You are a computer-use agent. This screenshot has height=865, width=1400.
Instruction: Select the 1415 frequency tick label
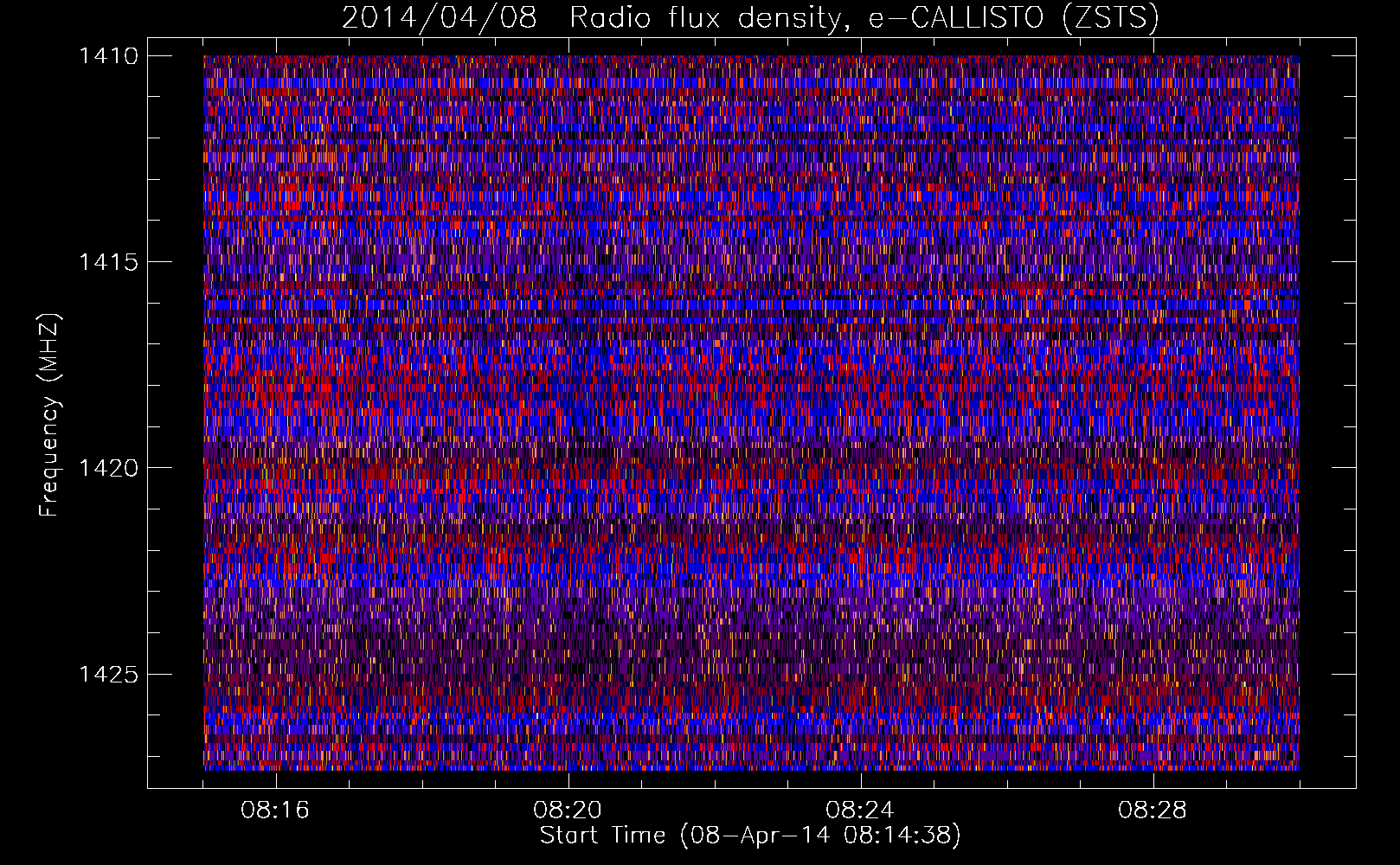pyautogui.click(x=108, y=262)
